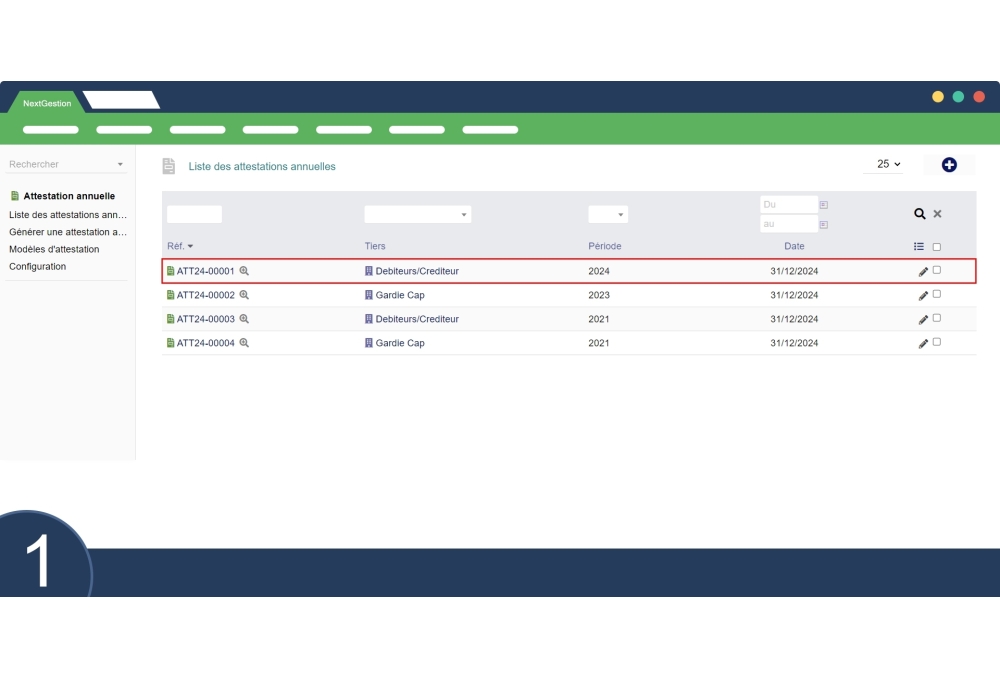
Task: Open 'Générer une attestation' in the sidebar
Action: [68, 232]
